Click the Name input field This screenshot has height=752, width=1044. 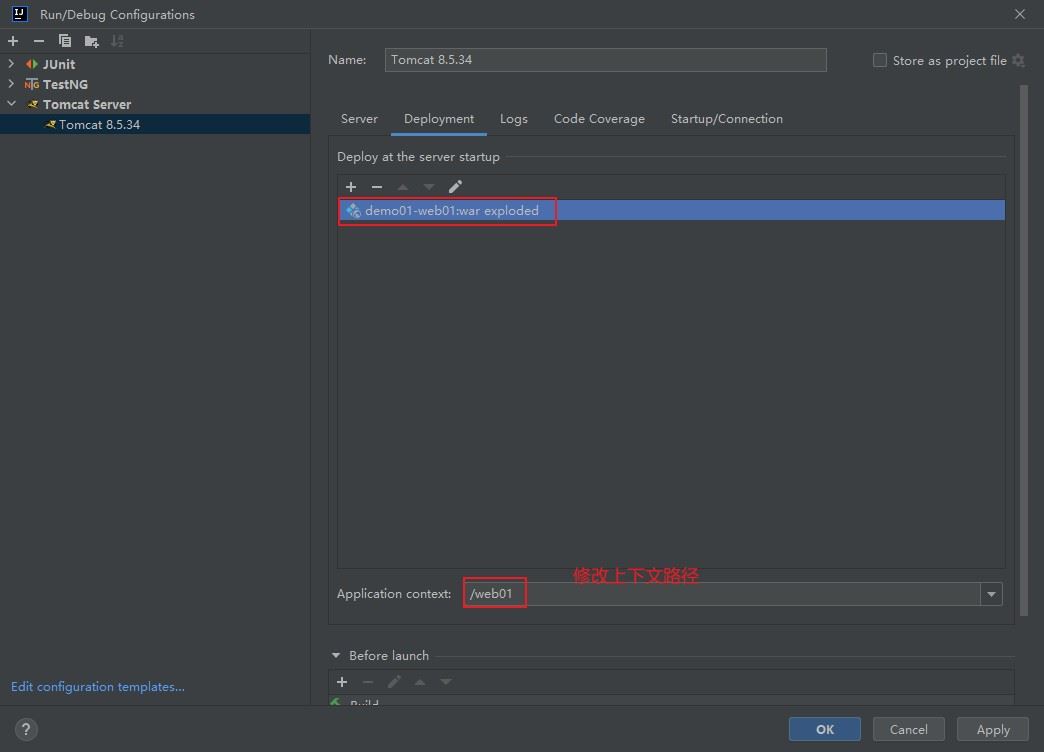605,60
